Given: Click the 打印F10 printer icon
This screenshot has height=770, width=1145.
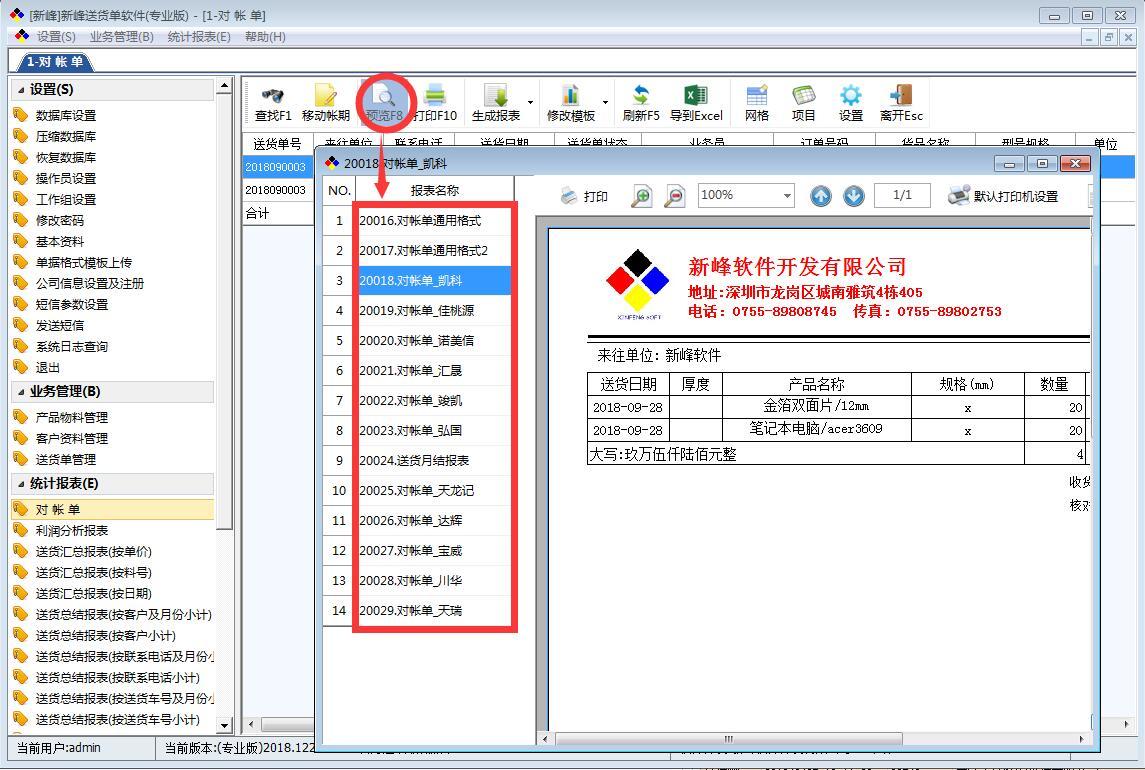Looking at the screenshot, I should (435, 96).
